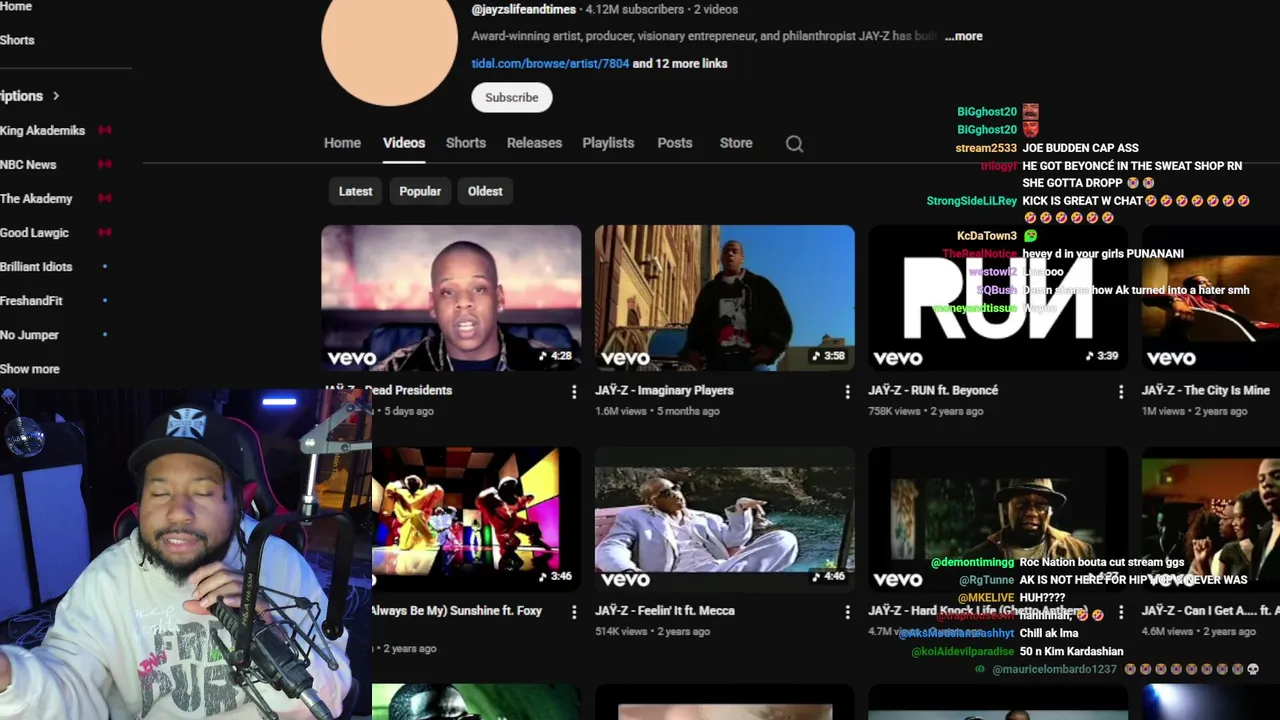Play the RUN ft. Beyoncé thumbnail

(998, 298)
